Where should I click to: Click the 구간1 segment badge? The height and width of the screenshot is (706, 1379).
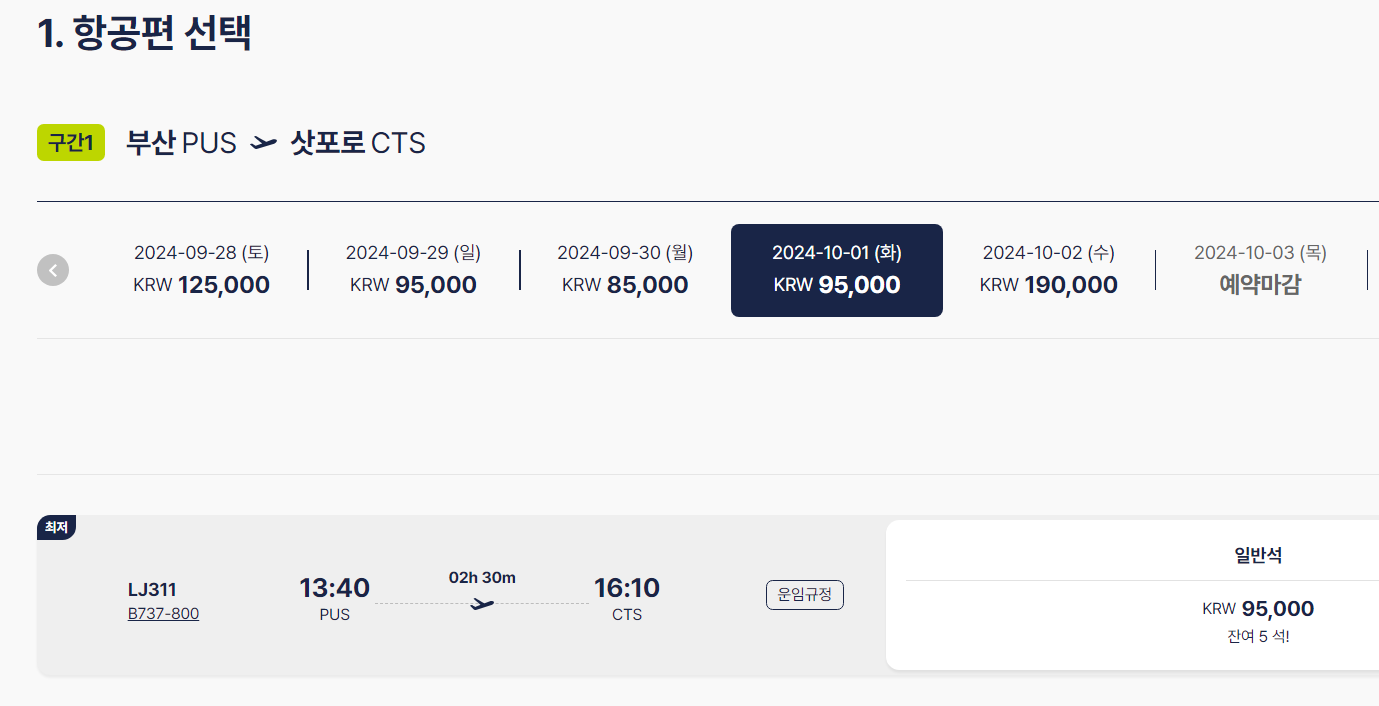pyautogui.click(x=71, y=143)
